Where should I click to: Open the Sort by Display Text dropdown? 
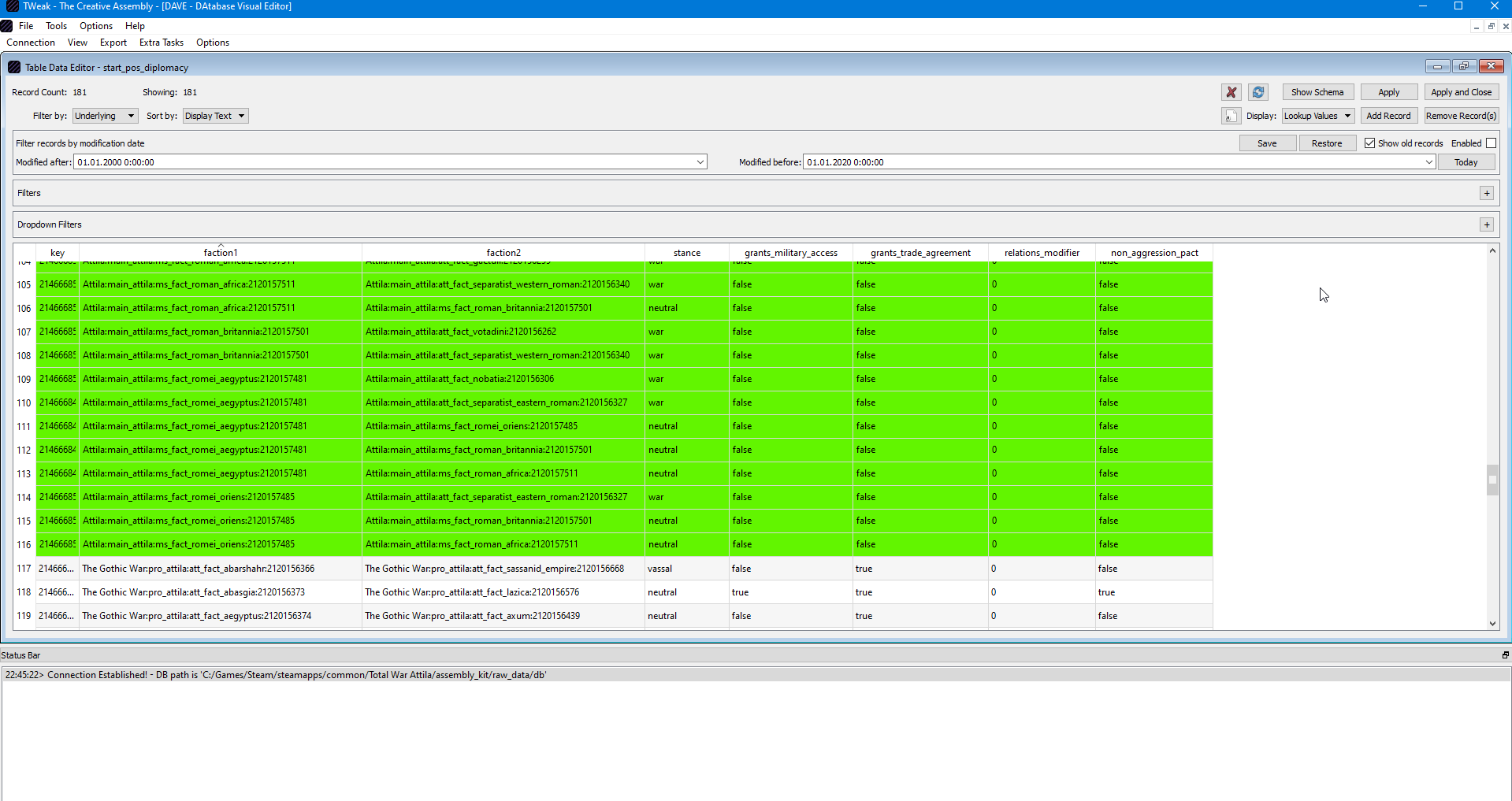point(215,116)
